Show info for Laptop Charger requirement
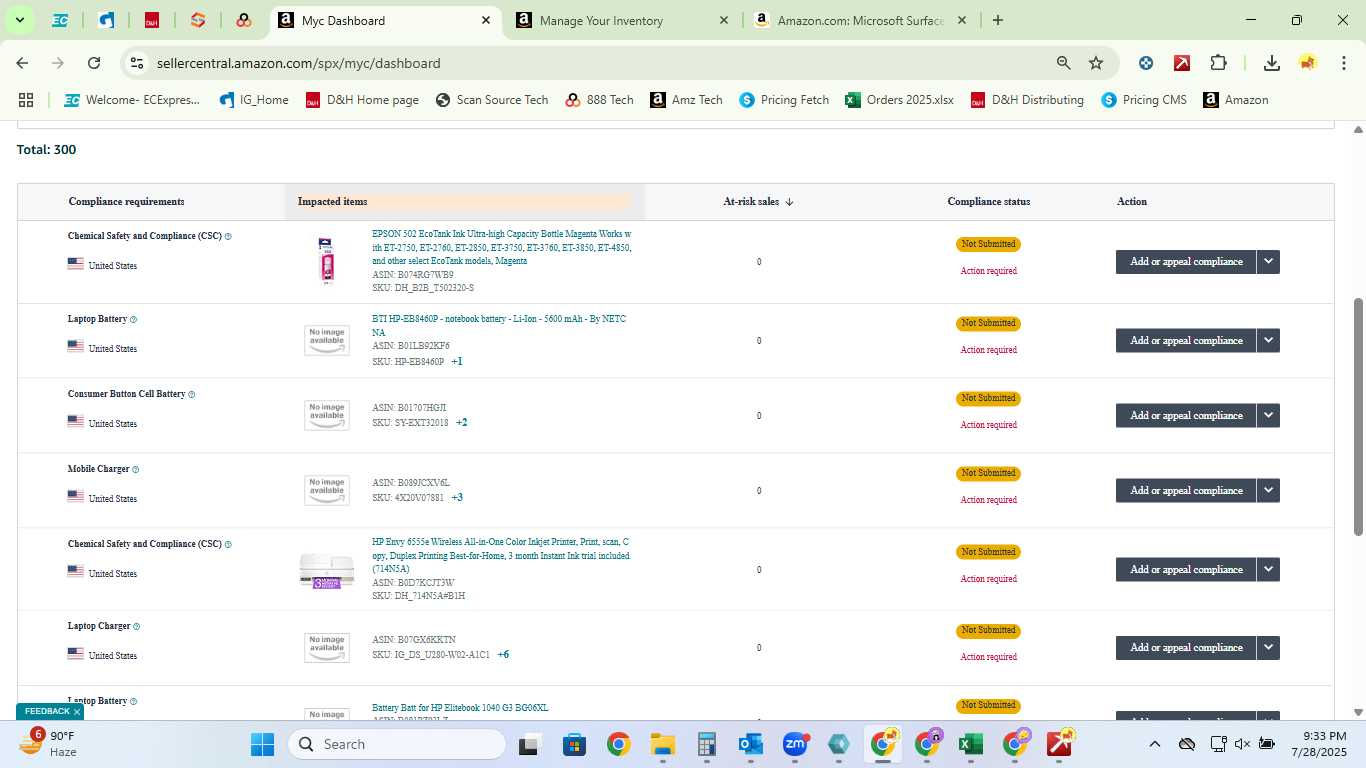Screen dimensions: 1366x768 pyautogui.click(x=137, y=627)
